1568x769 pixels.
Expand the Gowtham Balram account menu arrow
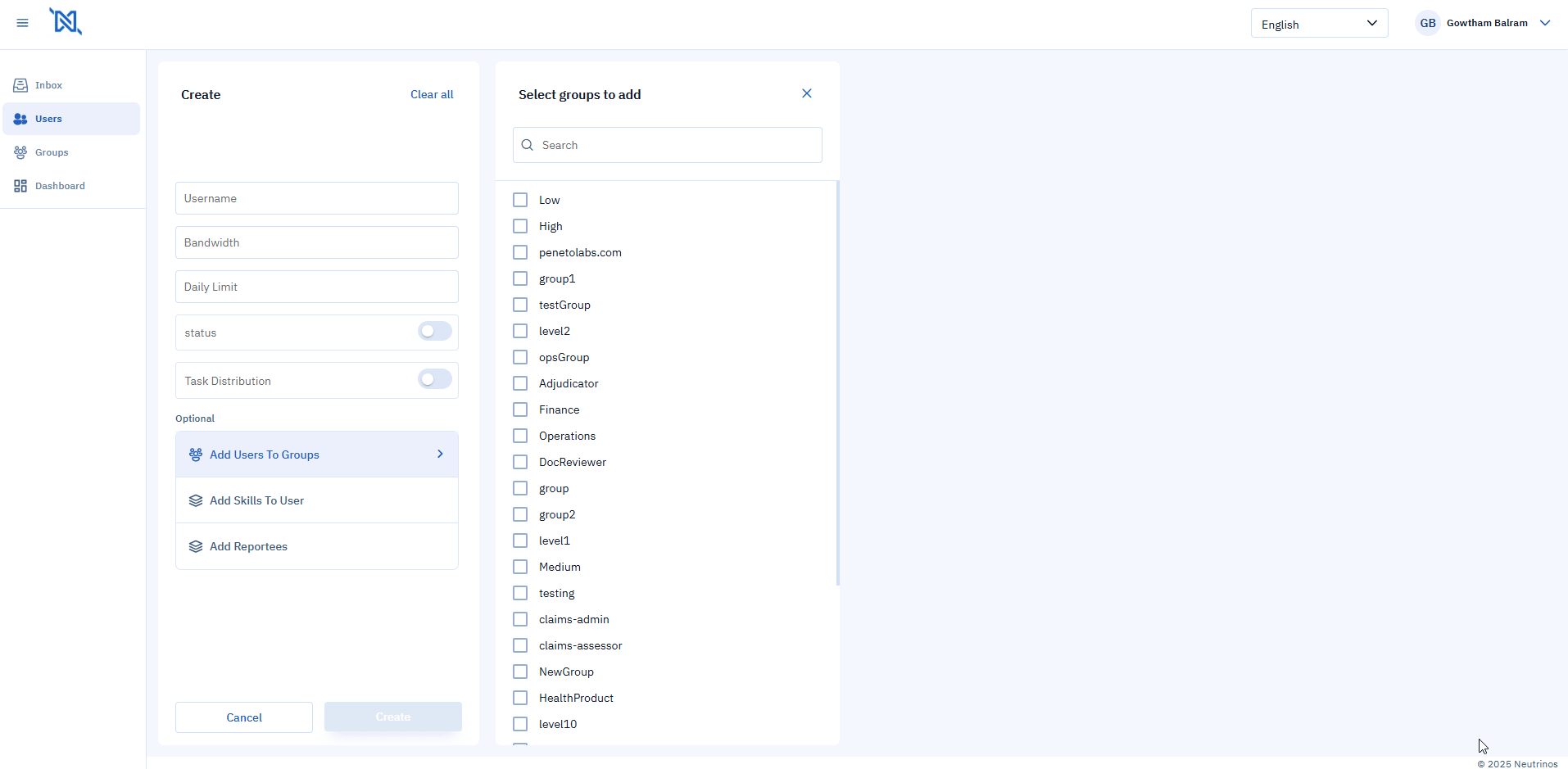pos(1545,23)
